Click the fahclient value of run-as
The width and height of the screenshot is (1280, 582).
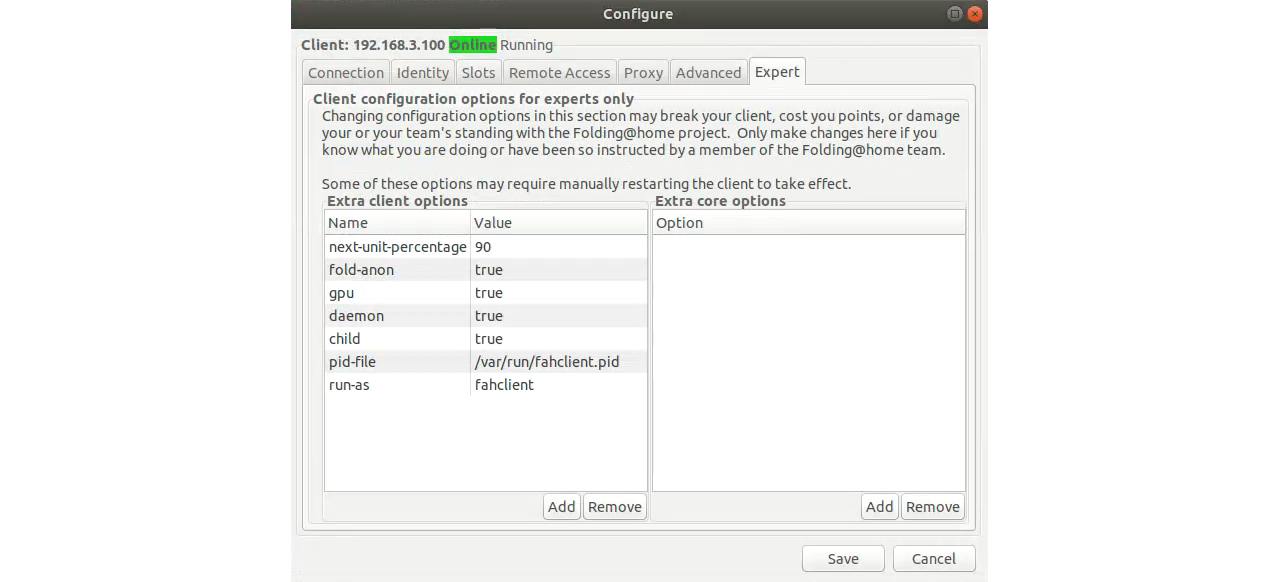(x=504, y=385)
